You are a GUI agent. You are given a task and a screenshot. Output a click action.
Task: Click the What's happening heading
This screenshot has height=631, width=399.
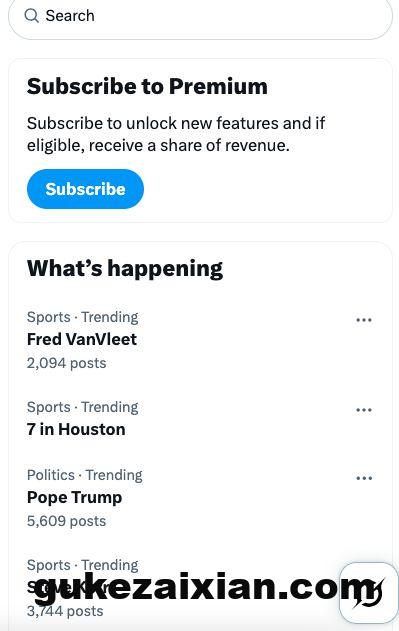tap(125, 268)
